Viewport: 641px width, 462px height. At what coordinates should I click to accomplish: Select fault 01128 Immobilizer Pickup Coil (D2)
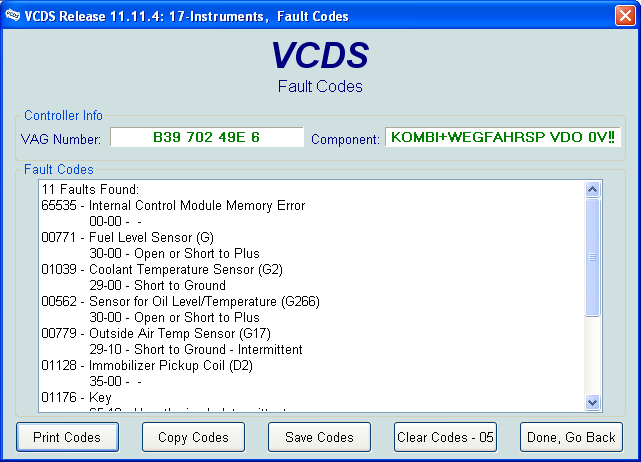147,365
